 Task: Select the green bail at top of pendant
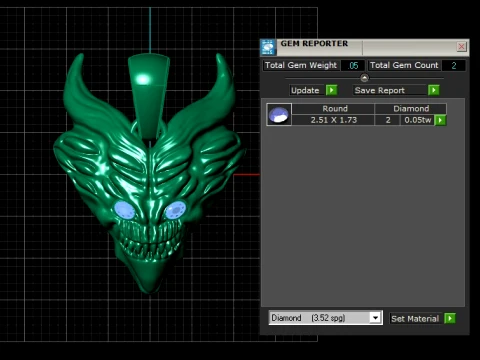[148, 97]
